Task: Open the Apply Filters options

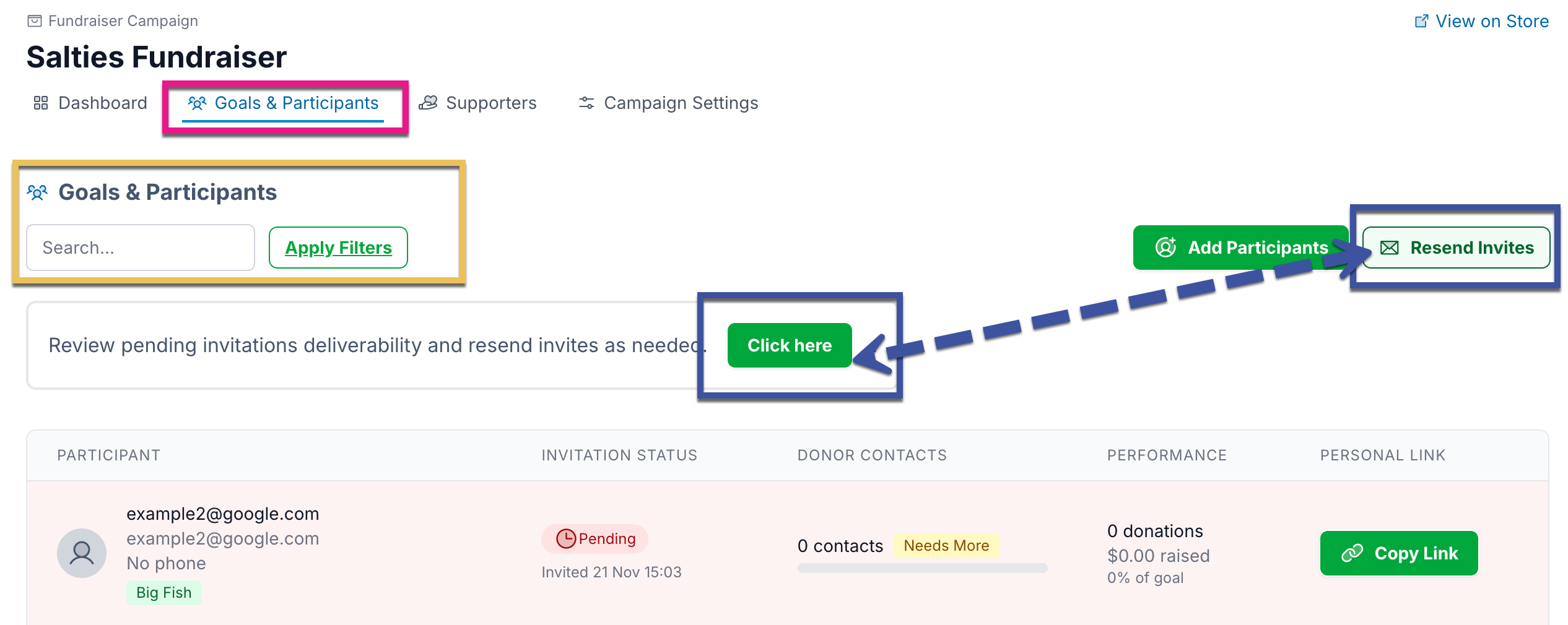Action: pos(338,248)
